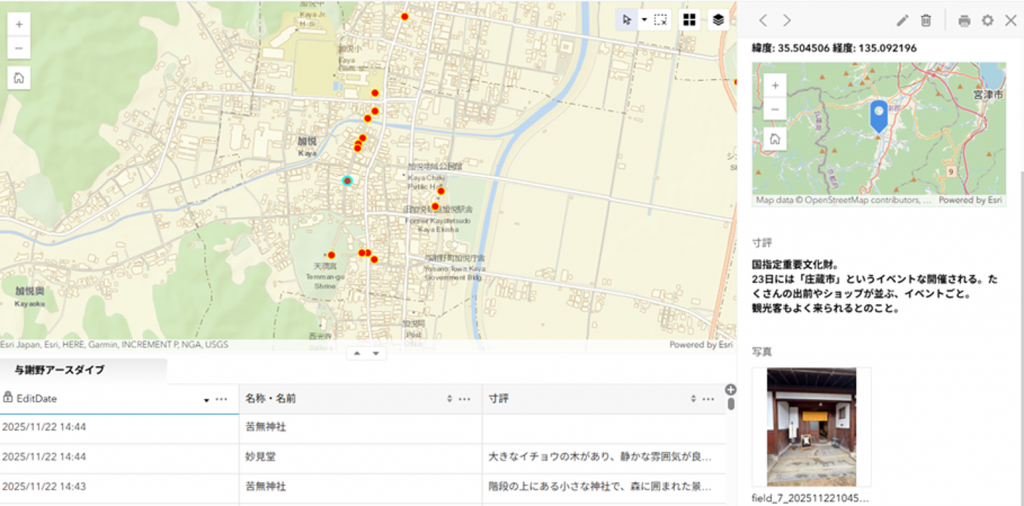Go to the previous feature record
This screenshot has height=506, width=1024.
[763, 20]
